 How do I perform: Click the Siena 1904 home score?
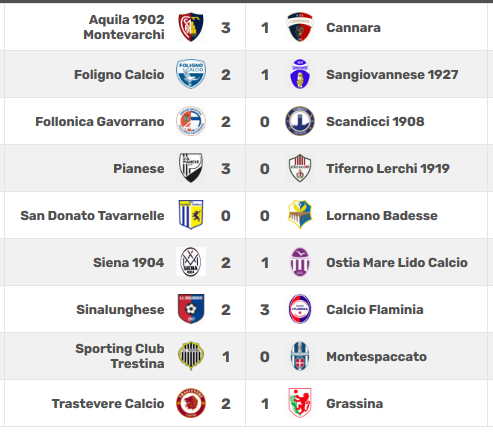(x=226, y=263)
